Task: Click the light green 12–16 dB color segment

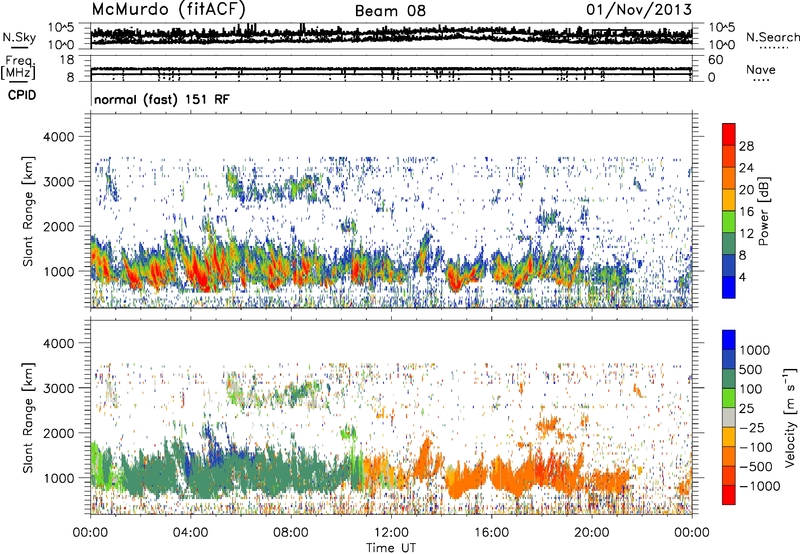Action: click(729, 222)
